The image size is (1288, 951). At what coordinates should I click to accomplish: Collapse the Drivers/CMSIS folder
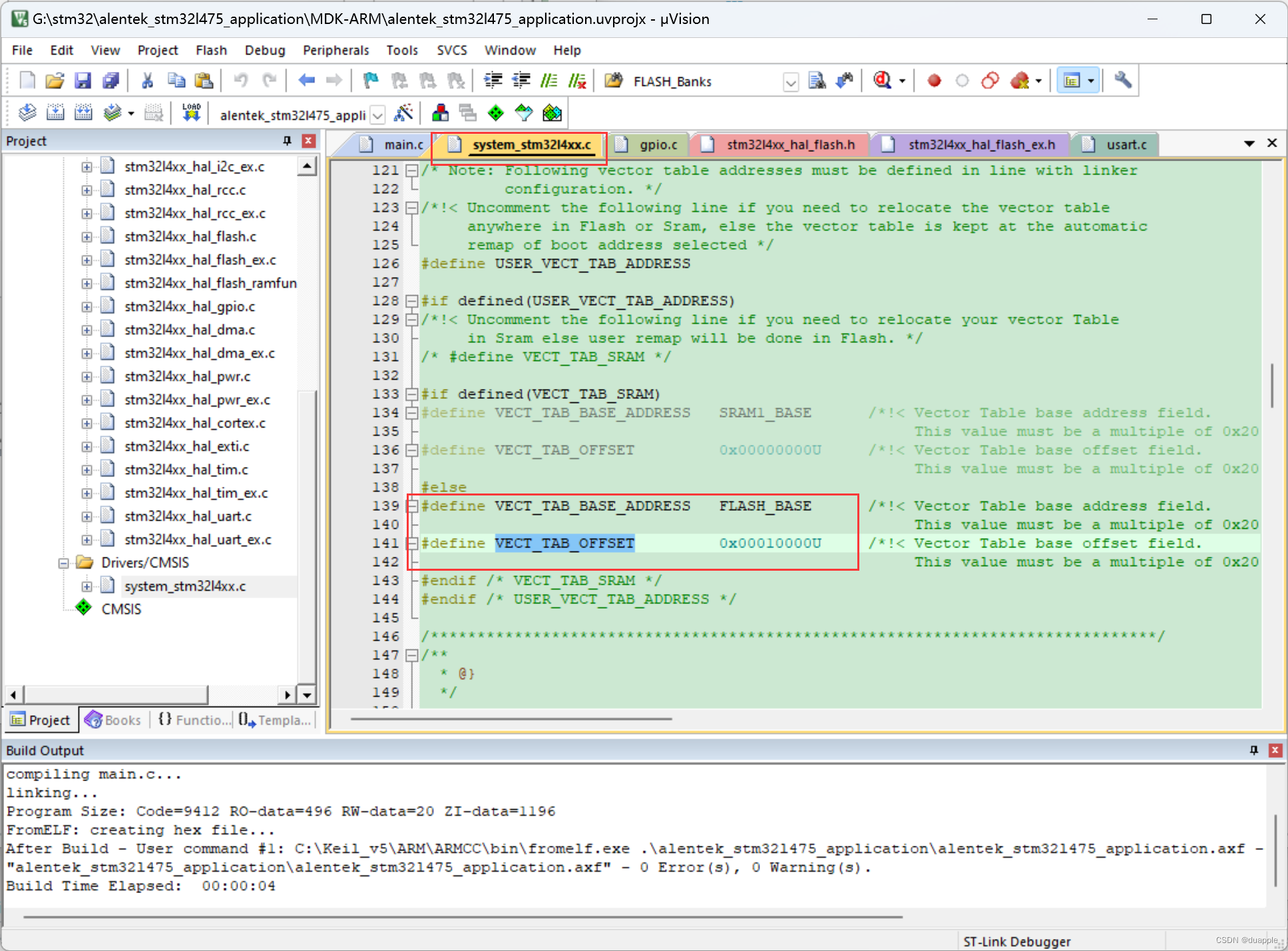pyautogui.click(x=63, y=563)
